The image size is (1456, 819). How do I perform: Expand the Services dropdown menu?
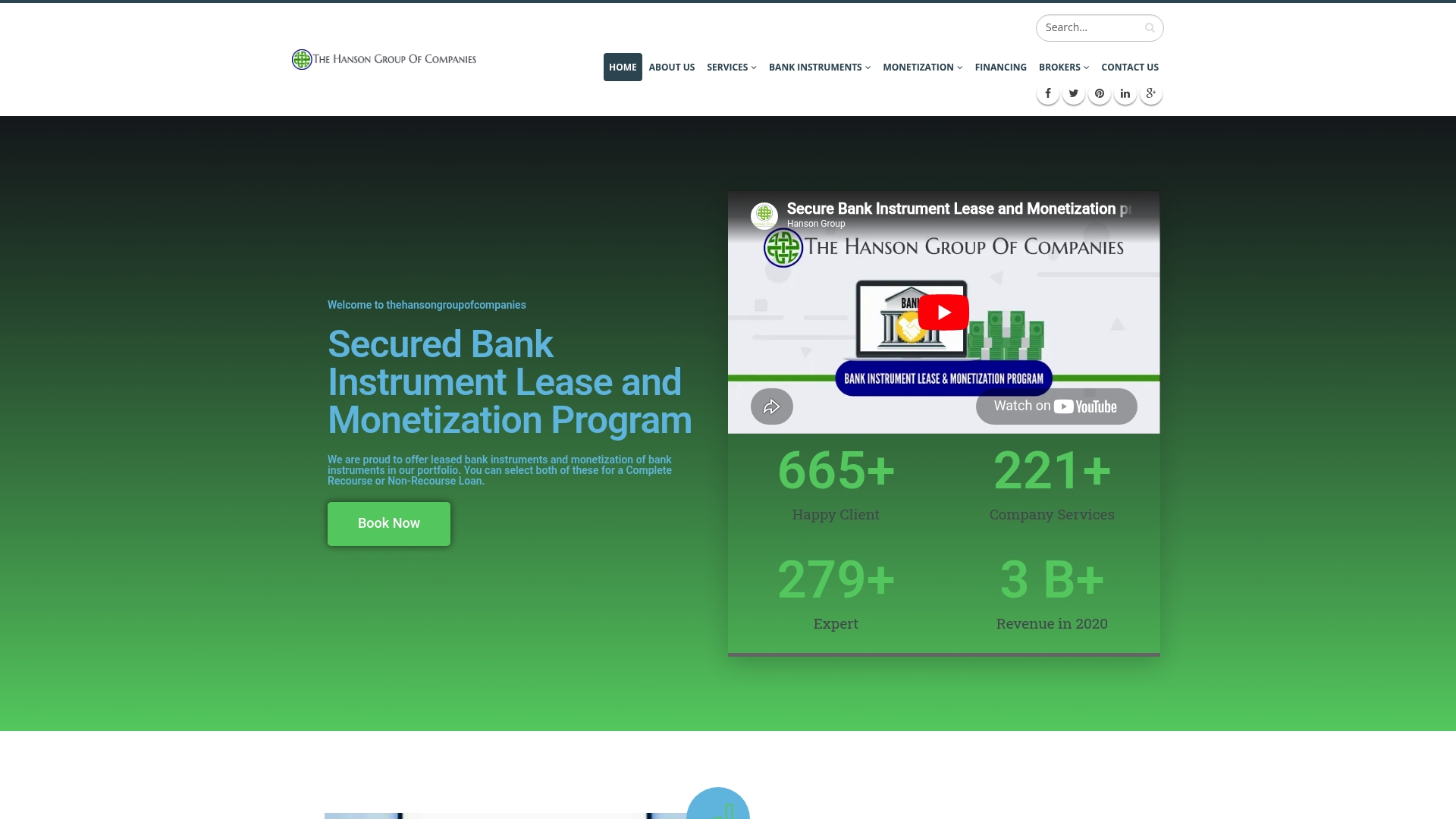pos(731,67)
